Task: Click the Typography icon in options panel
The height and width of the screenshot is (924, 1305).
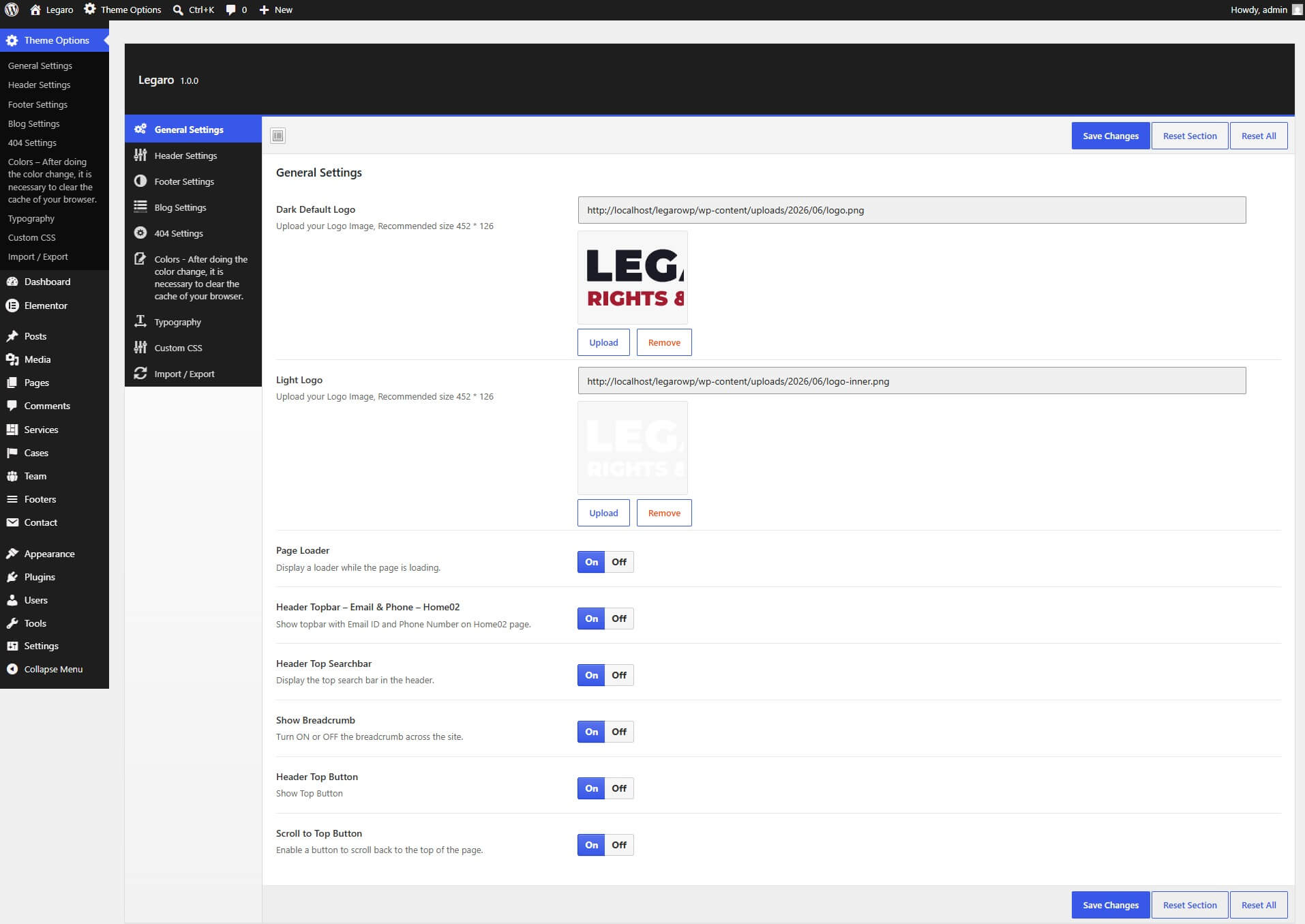Action: pyautogui.click(x=140, y=321)
